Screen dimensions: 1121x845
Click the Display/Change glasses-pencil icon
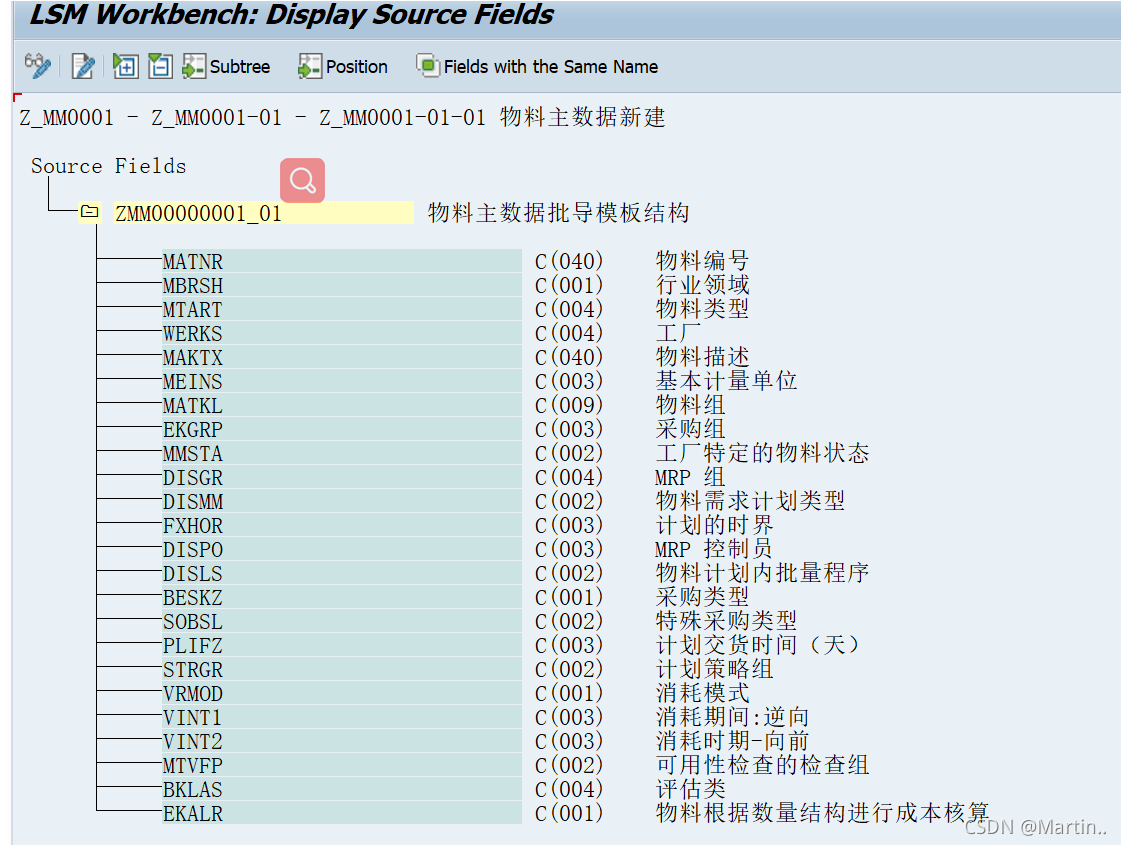click(x=37, y=66)
